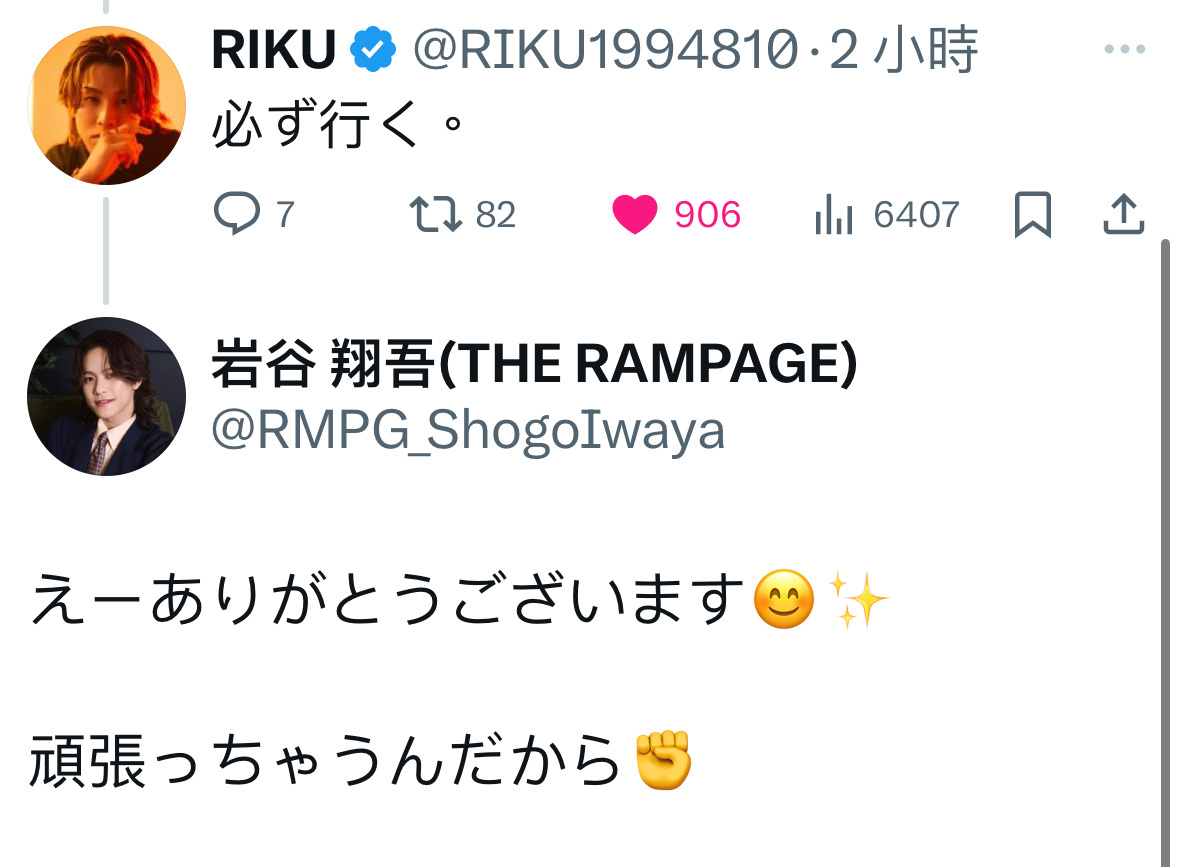Open RIKU's profile picture
1179x867 pixels.
(x=107, y=105)
